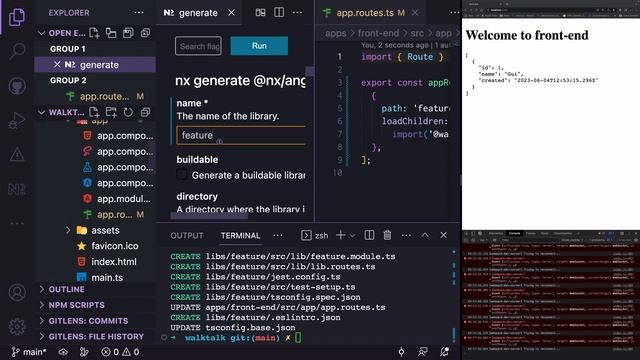Open terminal views and more actions ellipsis
The image size is (640, 360).
(x=406, y=235)
